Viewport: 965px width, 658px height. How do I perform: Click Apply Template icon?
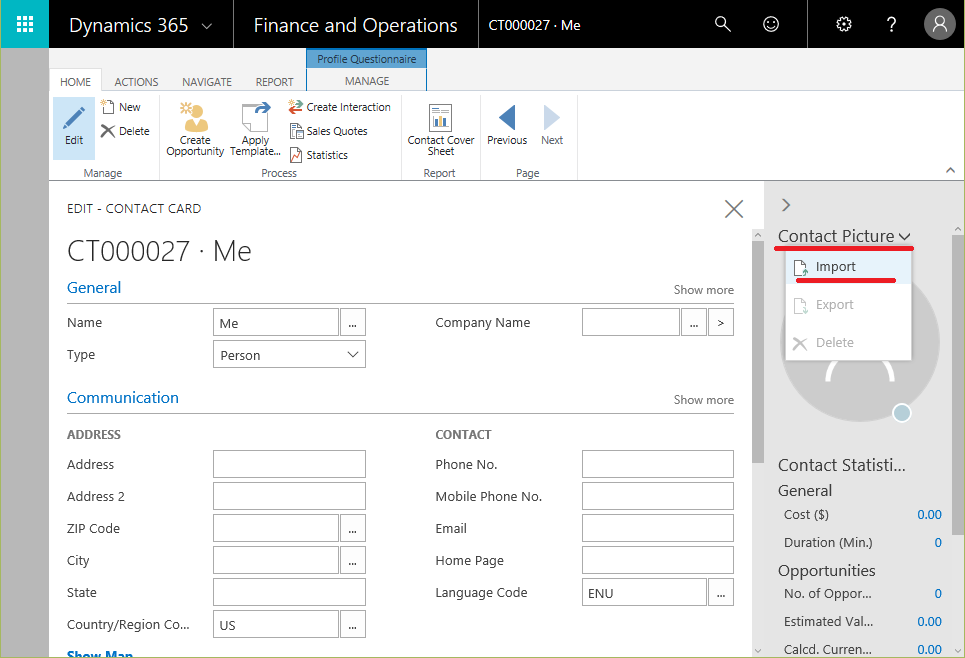click(x=255, y=129)
